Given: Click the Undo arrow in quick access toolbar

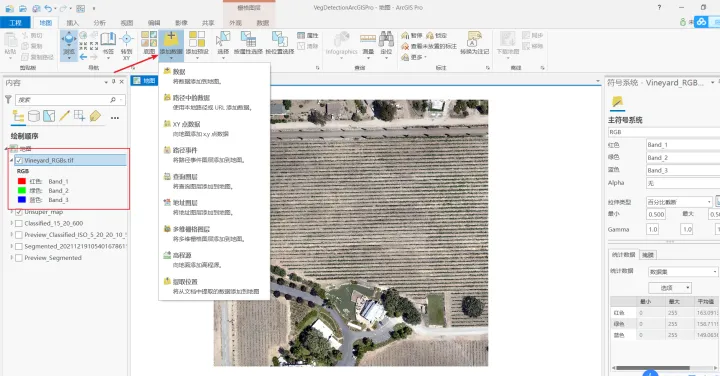Looking at the screenshot, I should point(48,8).
